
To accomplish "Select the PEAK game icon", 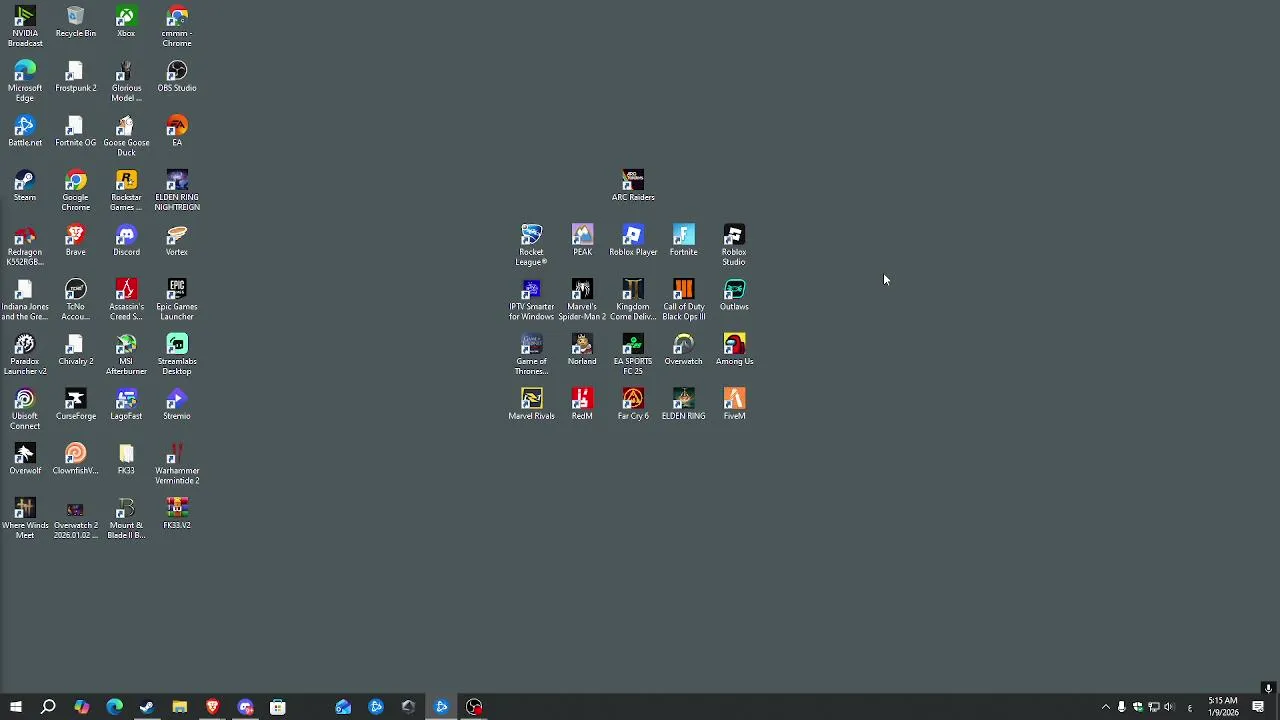I will pyautogui.click(x=582, y=241).
